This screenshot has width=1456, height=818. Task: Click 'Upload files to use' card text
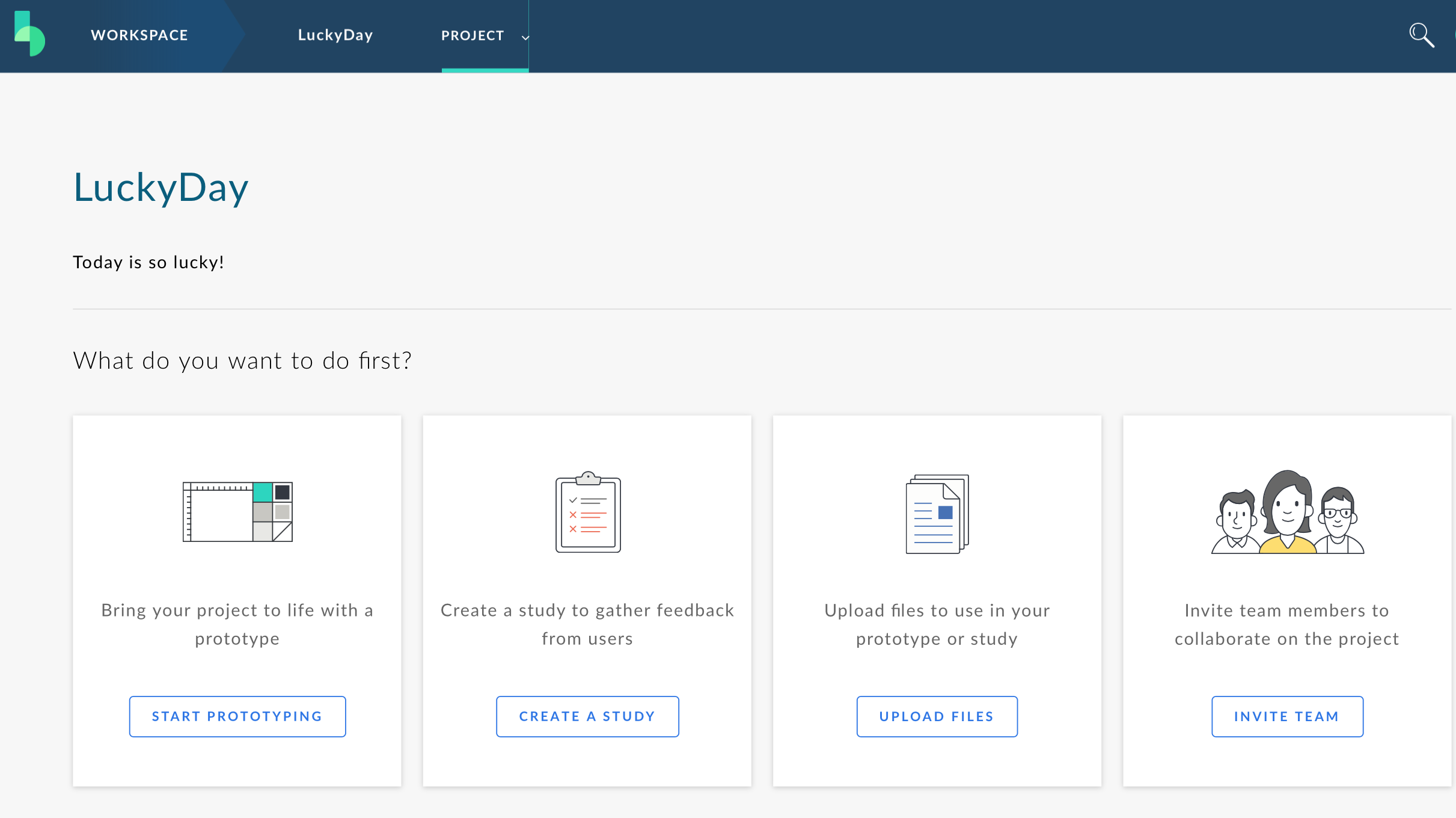937,624
